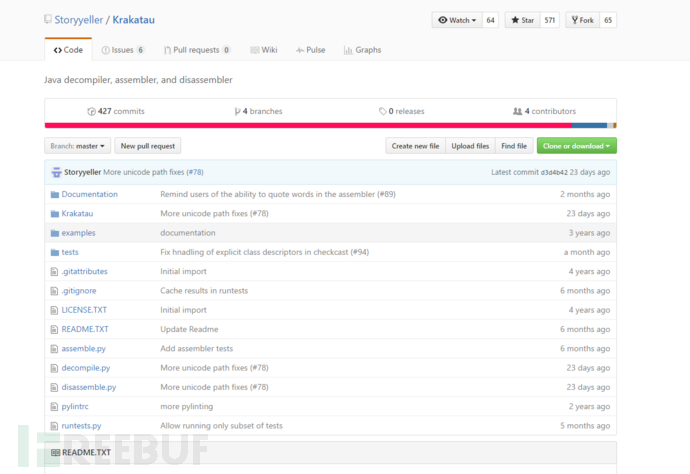Click the examples folder icon

(x=55, y=233)
